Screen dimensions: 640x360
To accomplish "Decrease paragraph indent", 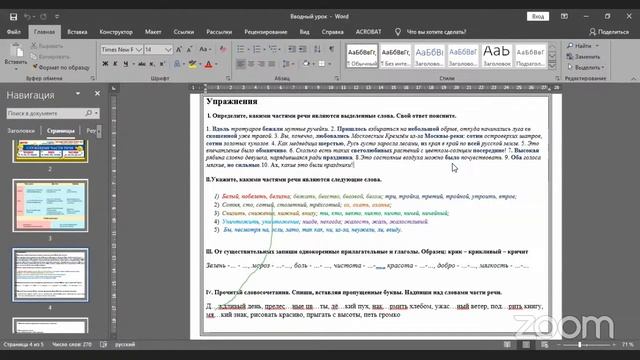I will [292, 49].
